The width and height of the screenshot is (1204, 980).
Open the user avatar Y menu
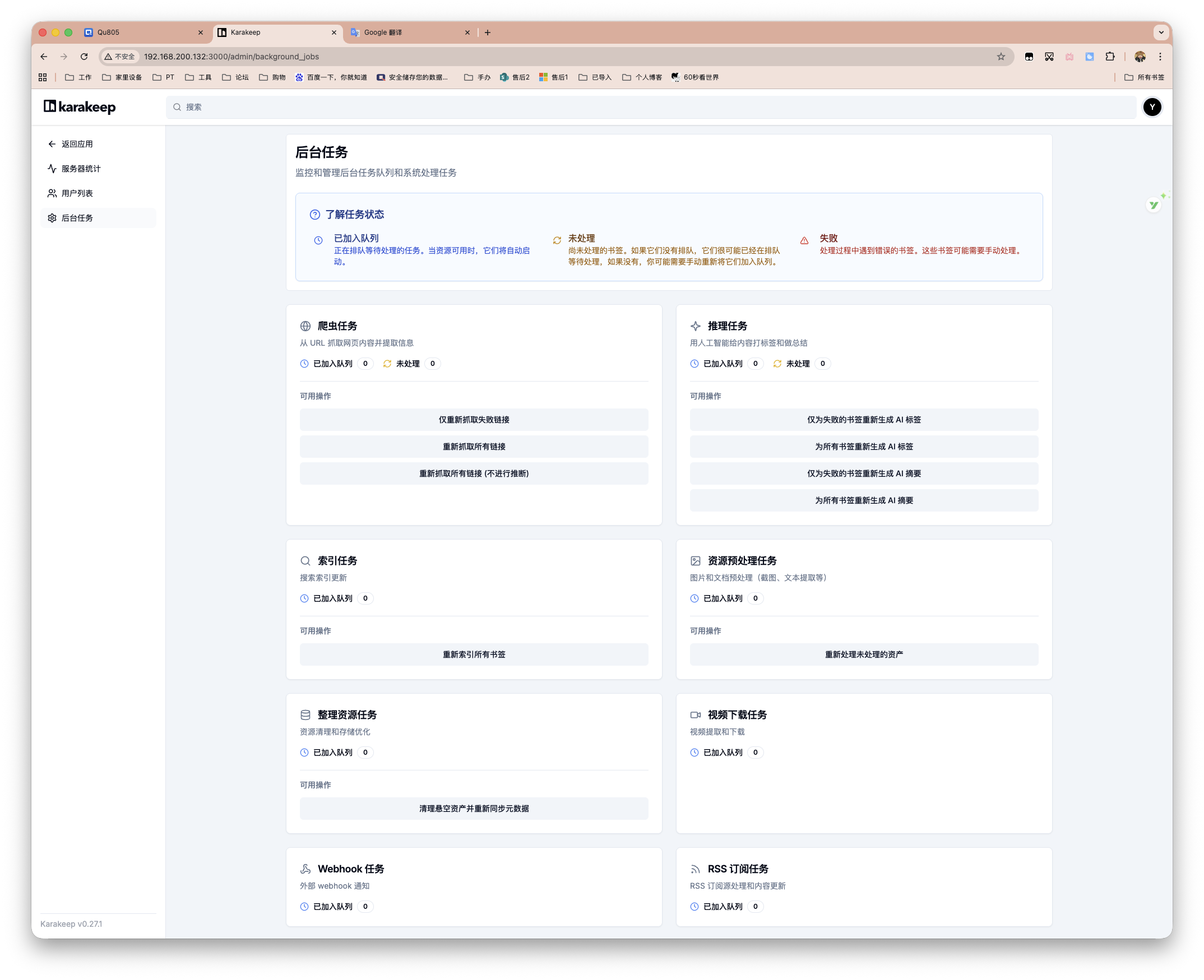pyautogui.click(x=1152, y=106)
